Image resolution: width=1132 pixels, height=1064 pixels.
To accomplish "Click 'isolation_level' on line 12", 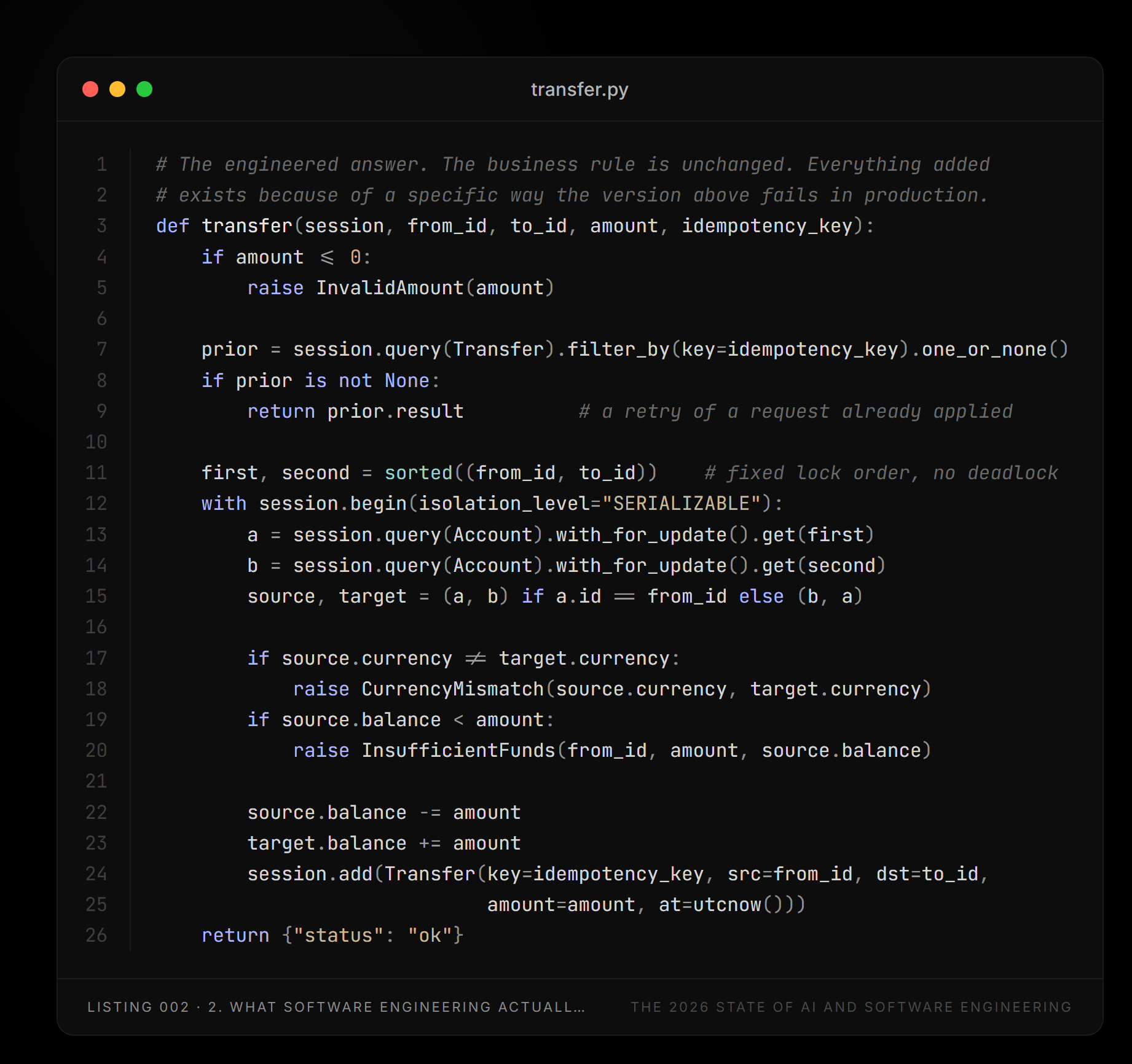I will tap(504, 504).
